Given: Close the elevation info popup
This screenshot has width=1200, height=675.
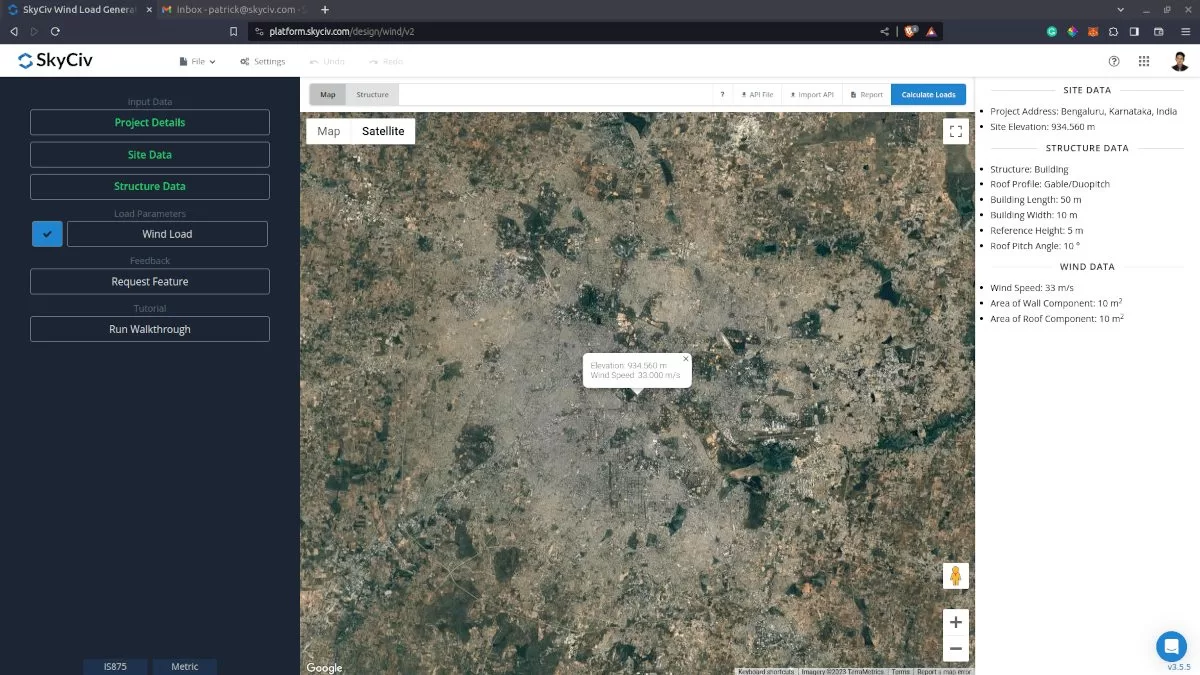Looking at the screenshot, I should (x=686, y=358).
